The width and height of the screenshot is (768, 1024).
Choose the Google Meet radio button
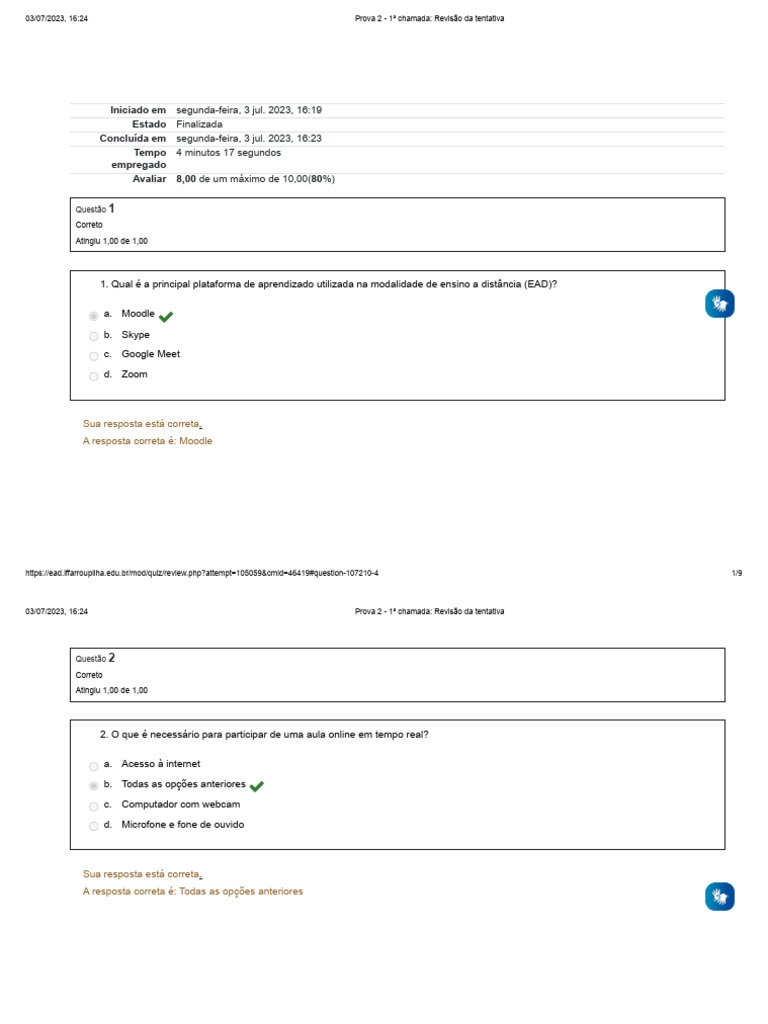point(94,356)
